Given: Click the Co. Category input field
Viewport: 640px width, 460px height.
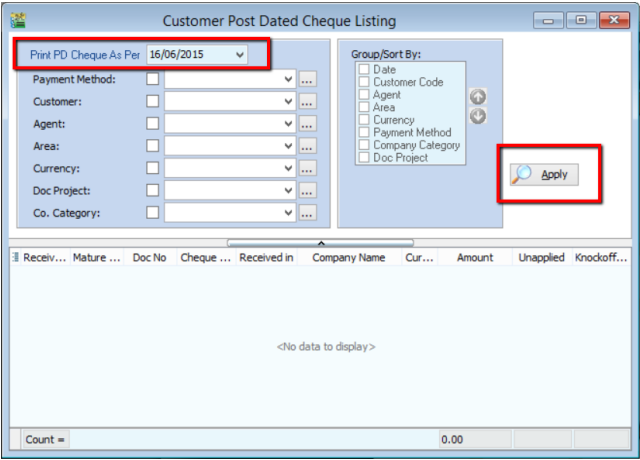Looking at the screenshot, I should click(x=222, y=212).
